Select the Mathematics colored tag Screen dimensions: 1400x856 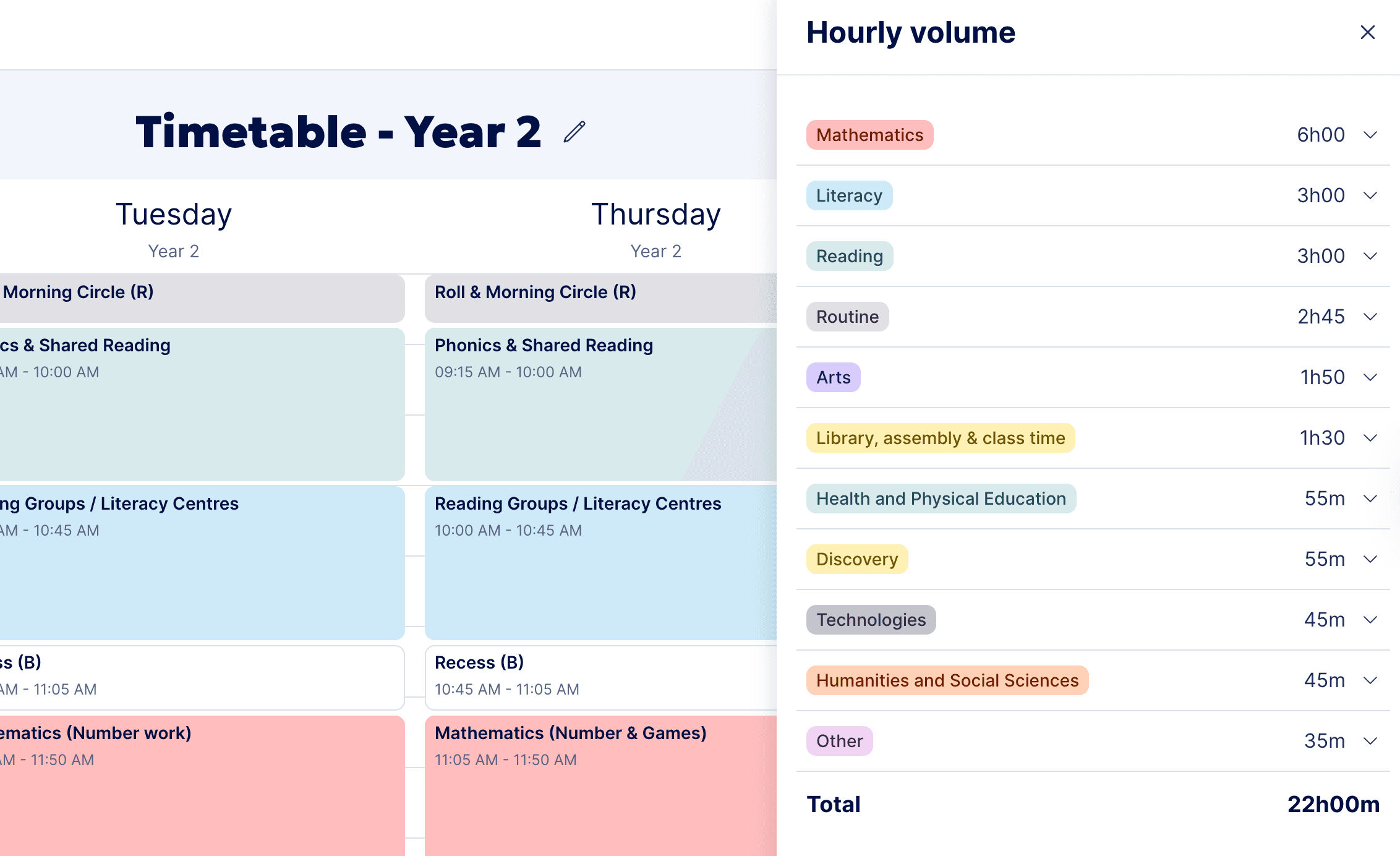pos(869,135)
